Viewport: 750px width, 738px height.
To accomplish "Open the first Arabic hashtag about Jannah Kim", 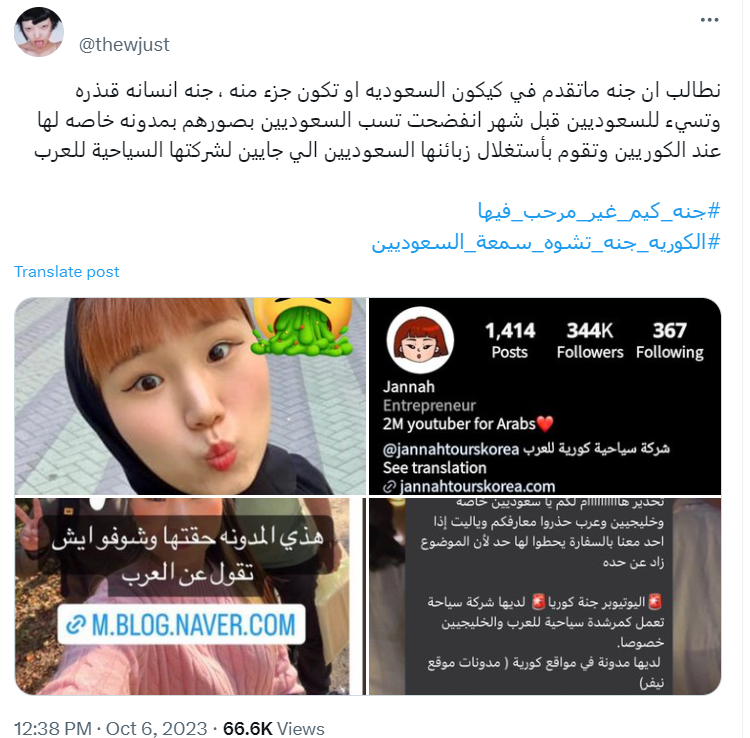I will click(x=599, y=211).
